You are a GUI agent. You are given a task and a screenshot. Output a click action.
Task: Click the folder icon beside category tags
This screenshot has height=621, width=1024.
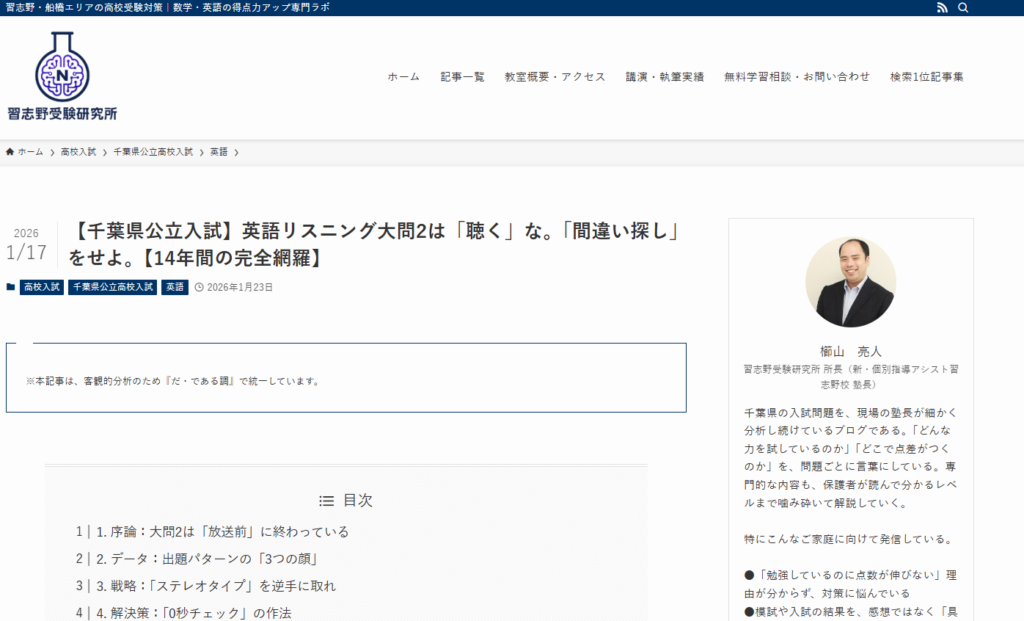11,287
